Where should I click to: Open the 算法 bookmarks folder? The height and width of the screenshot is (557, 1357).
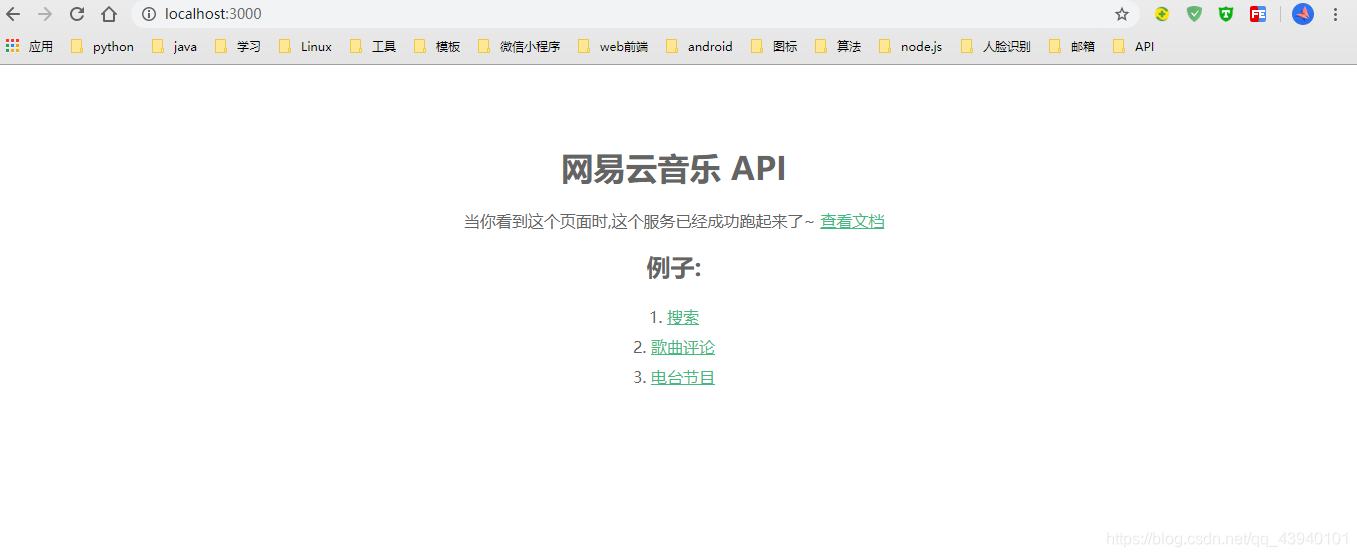[838, 47]
